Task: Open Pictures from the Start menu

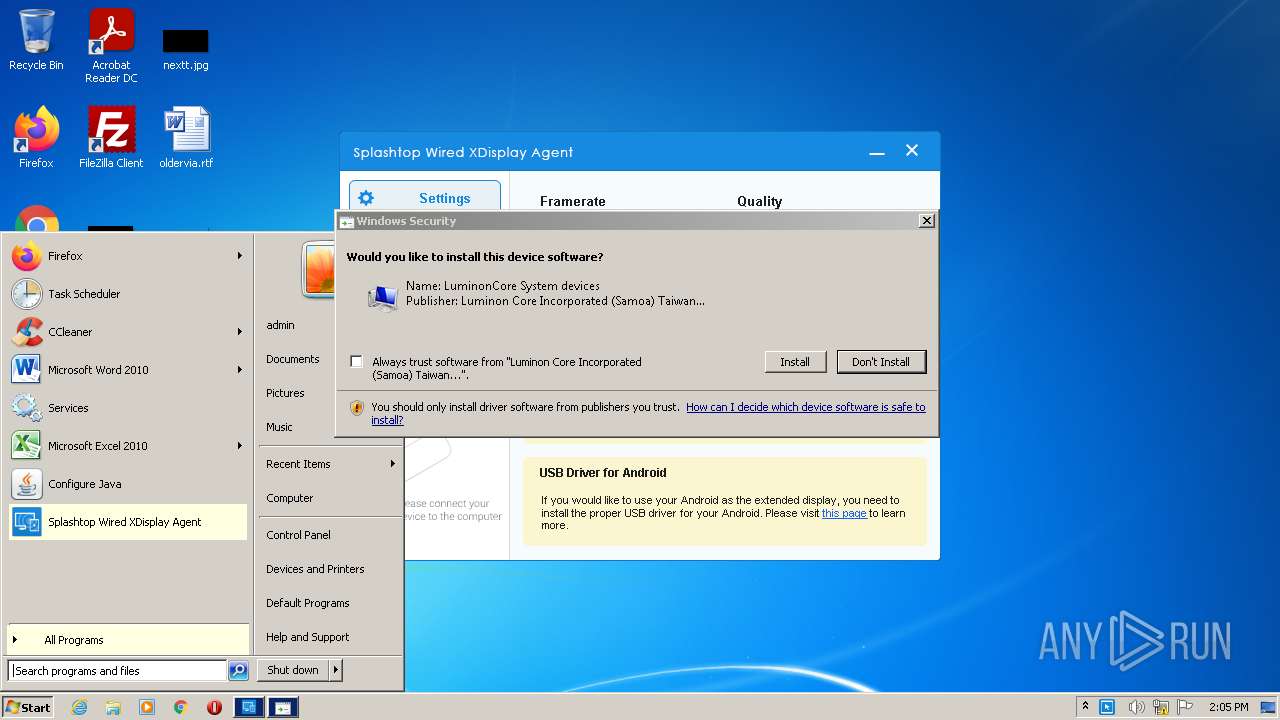Action: tap(285, 393)
